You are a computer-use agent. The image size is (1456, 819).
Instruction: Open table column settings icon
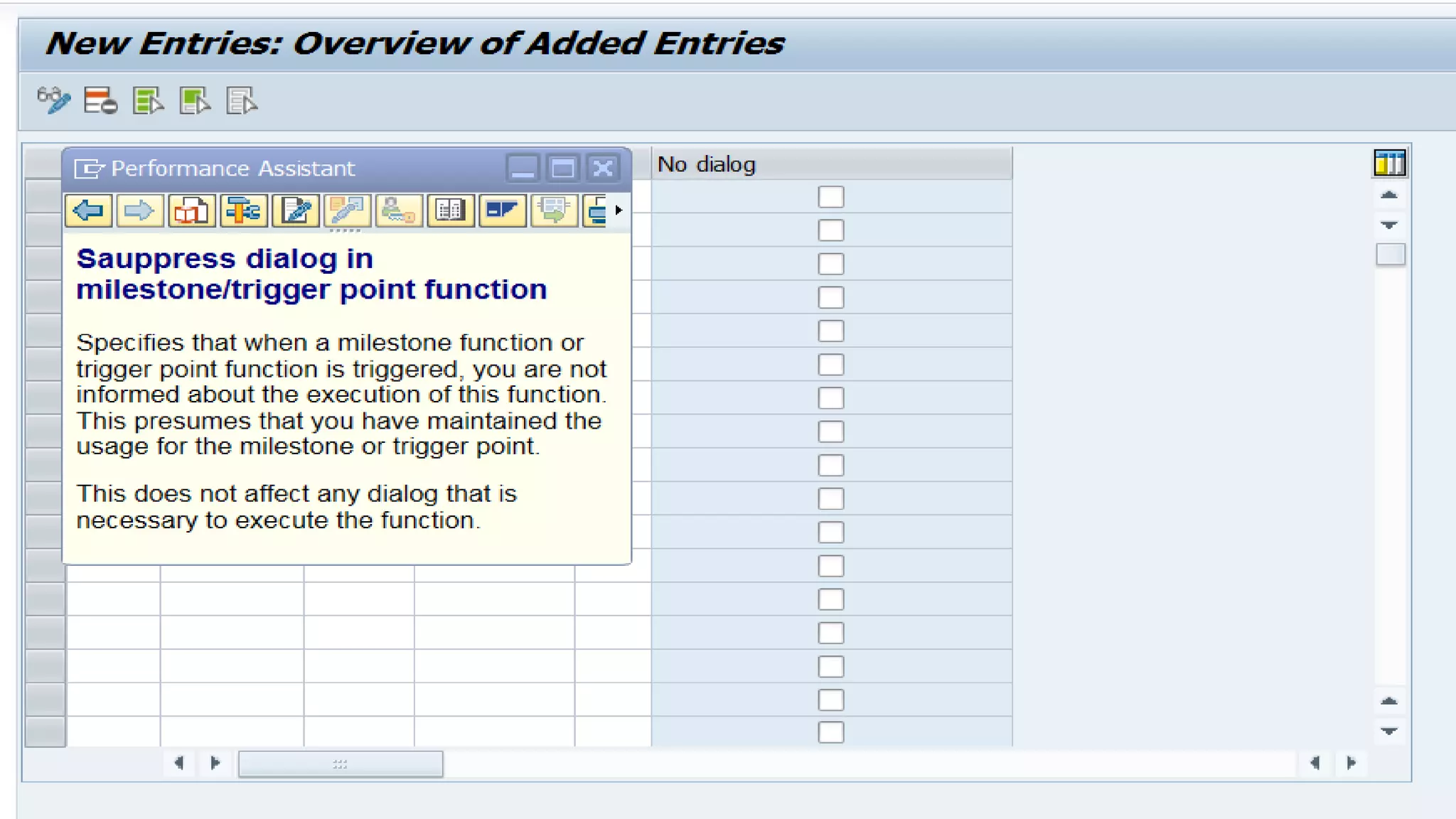(1389, 164)
